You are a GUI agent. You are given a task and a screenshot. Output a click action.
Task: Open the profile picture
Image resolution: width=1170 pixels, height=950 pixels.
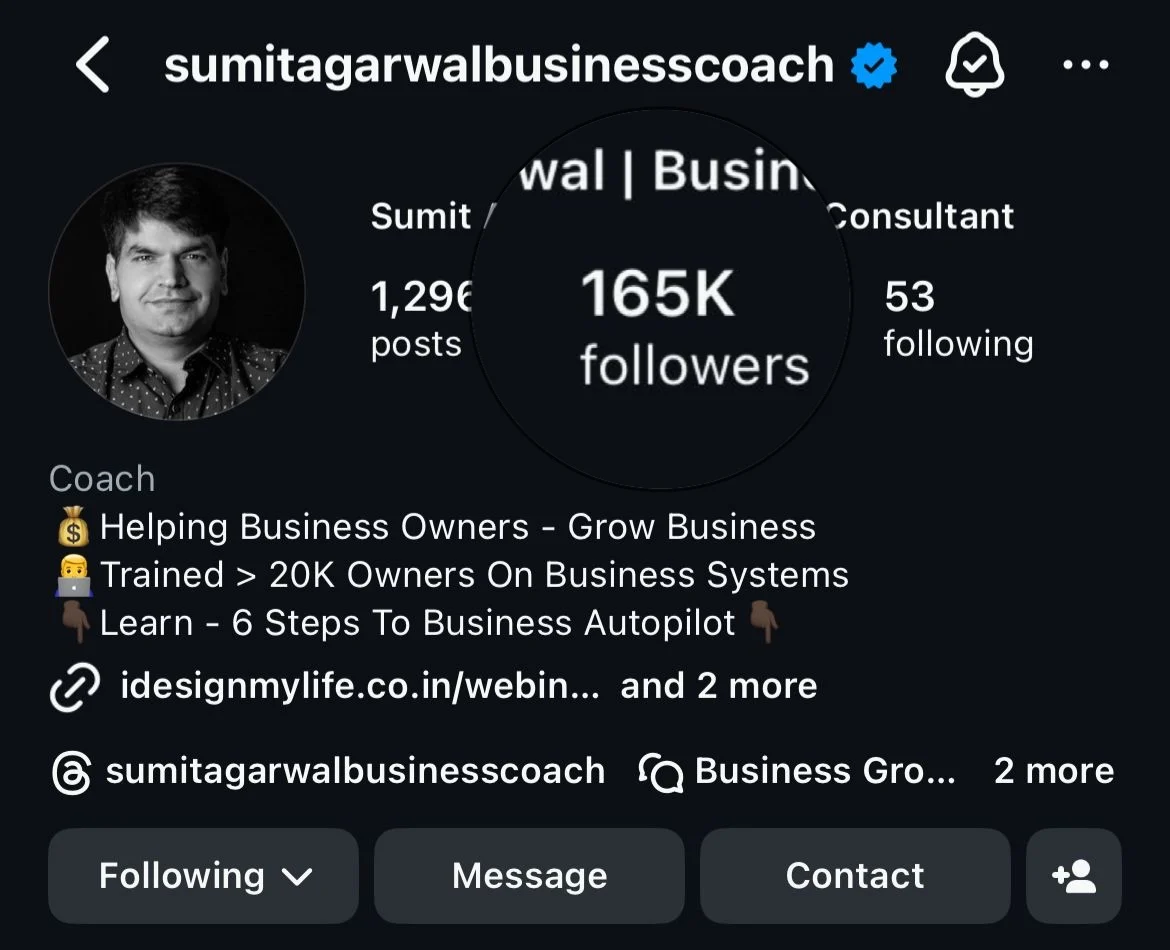[177, 290]
